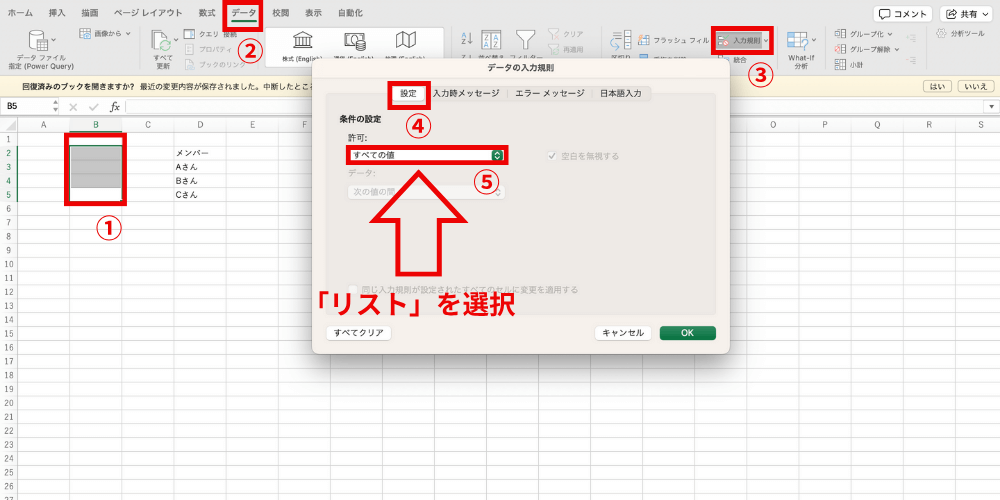Click the Refresh All (すべて更新) icon
This screenshot has height=500, width=1000.
[x=162, y=40]
